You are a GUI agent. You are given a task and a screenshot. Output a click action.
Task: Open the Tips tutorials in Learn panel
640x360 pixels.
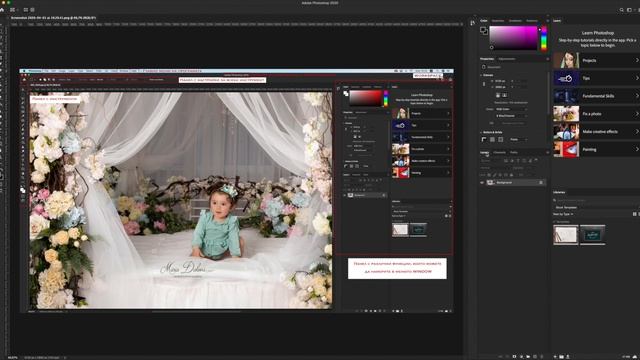(x=596, y=78)
